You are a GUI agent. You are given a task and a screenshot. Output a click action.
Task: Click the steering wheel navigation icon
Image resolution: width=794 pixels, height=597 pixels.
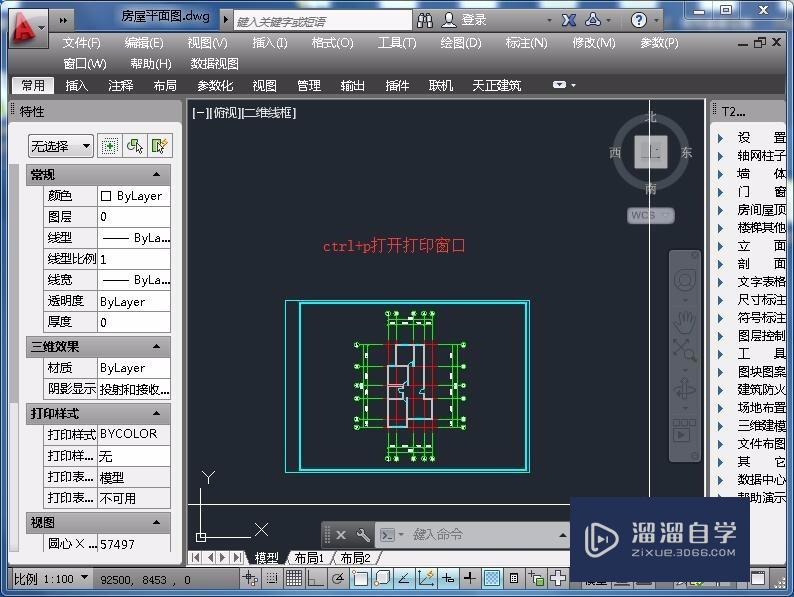point(685,280)
